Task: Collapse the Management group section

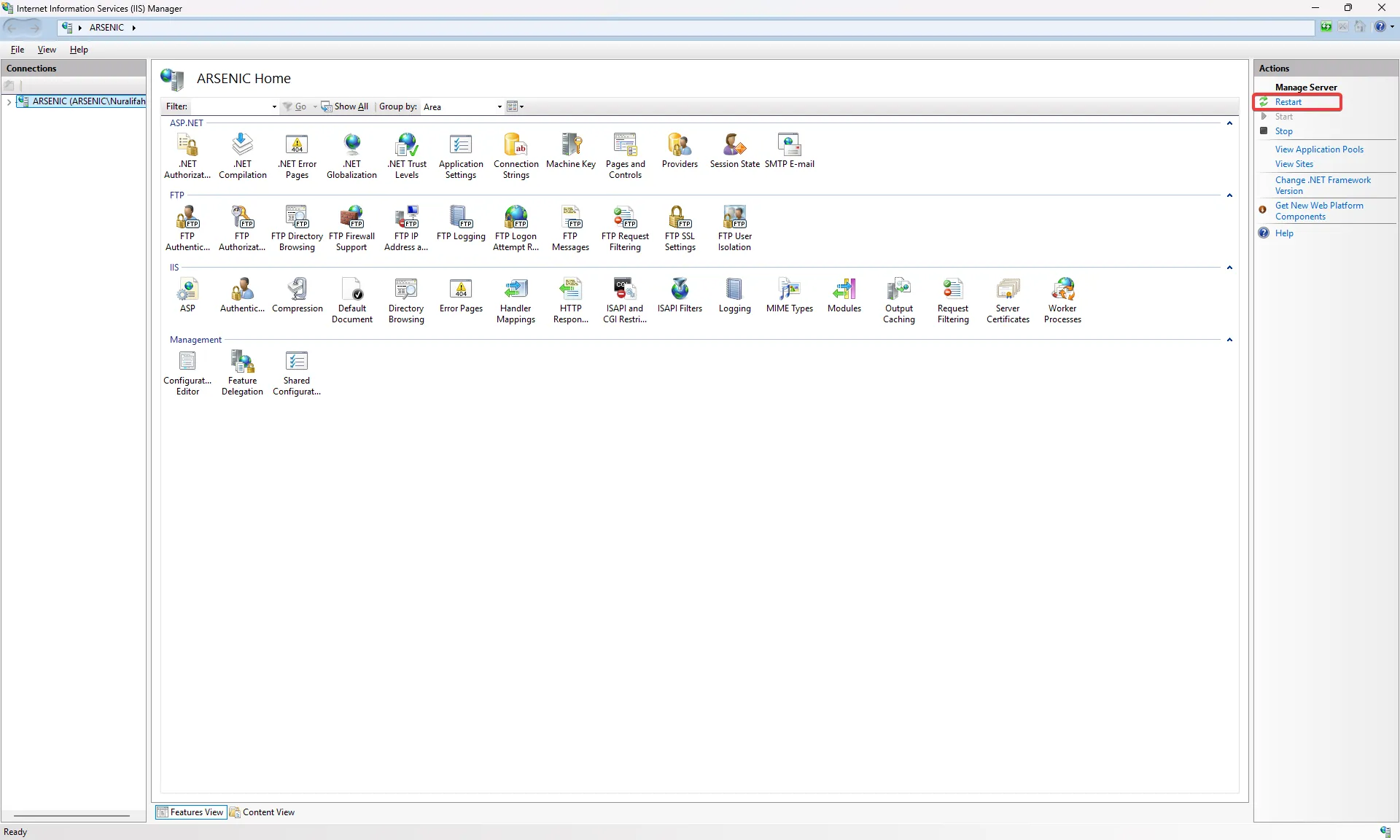Action: coord(1229,340)
